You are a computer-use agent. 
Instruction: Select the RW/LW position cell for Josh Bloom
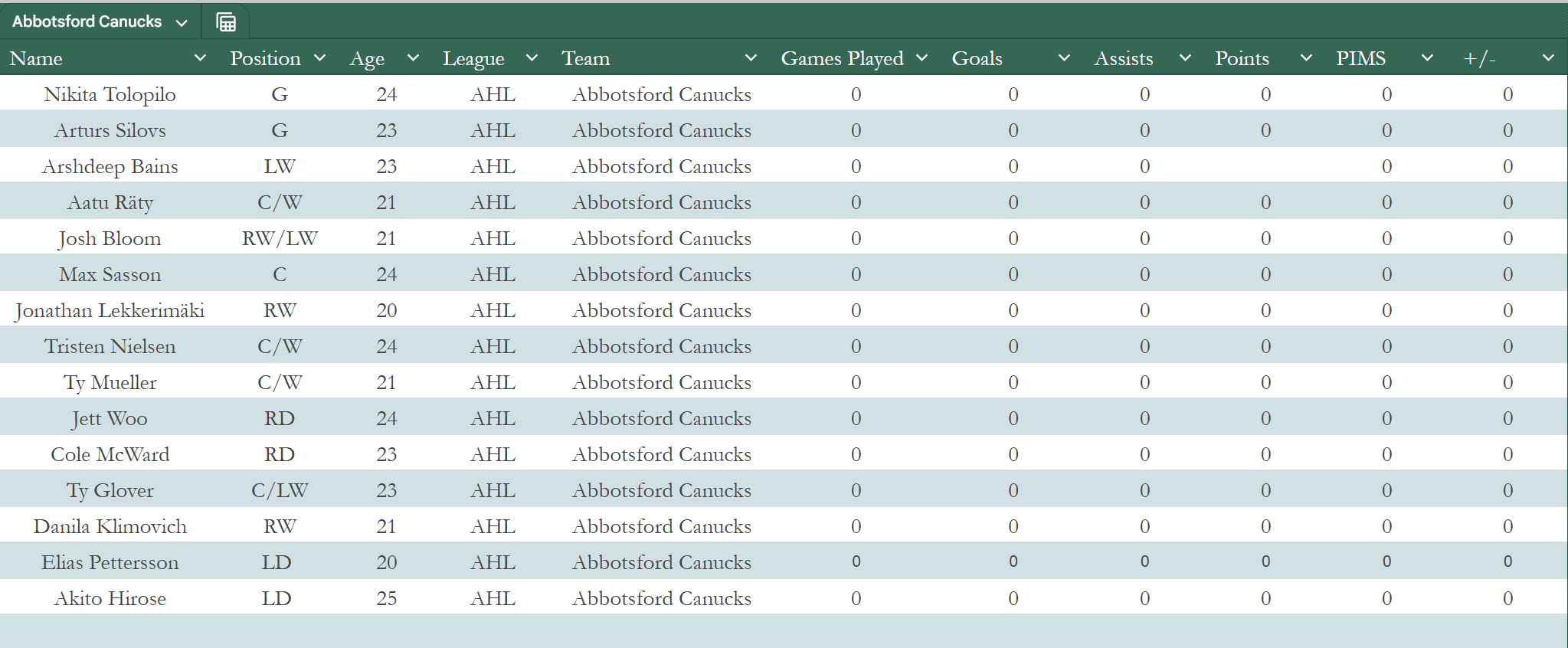[x=280, y=238]
